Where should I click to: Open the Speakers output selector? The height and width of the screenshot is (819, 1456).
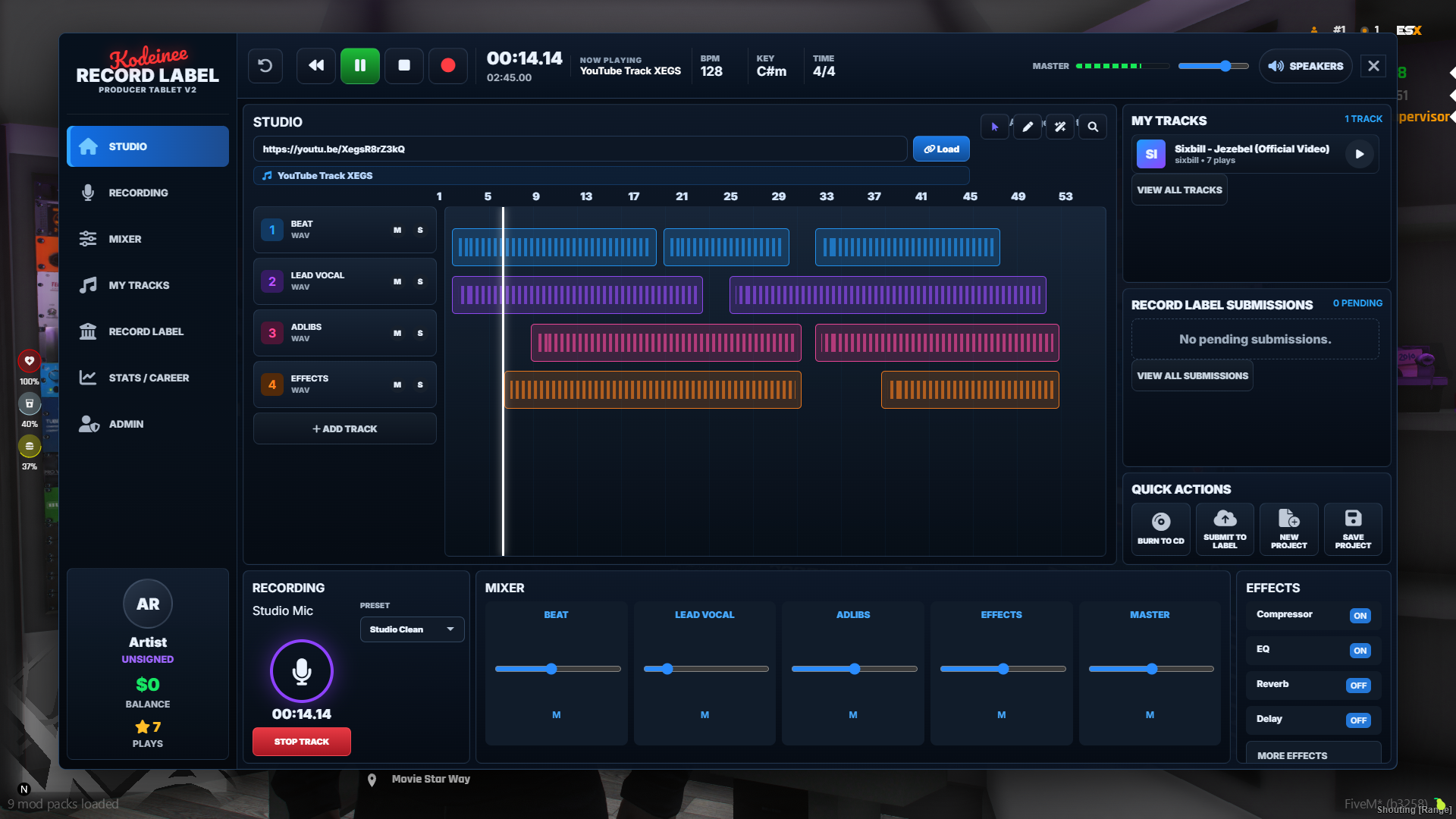pyautogui.click(x=1306, y=66)
